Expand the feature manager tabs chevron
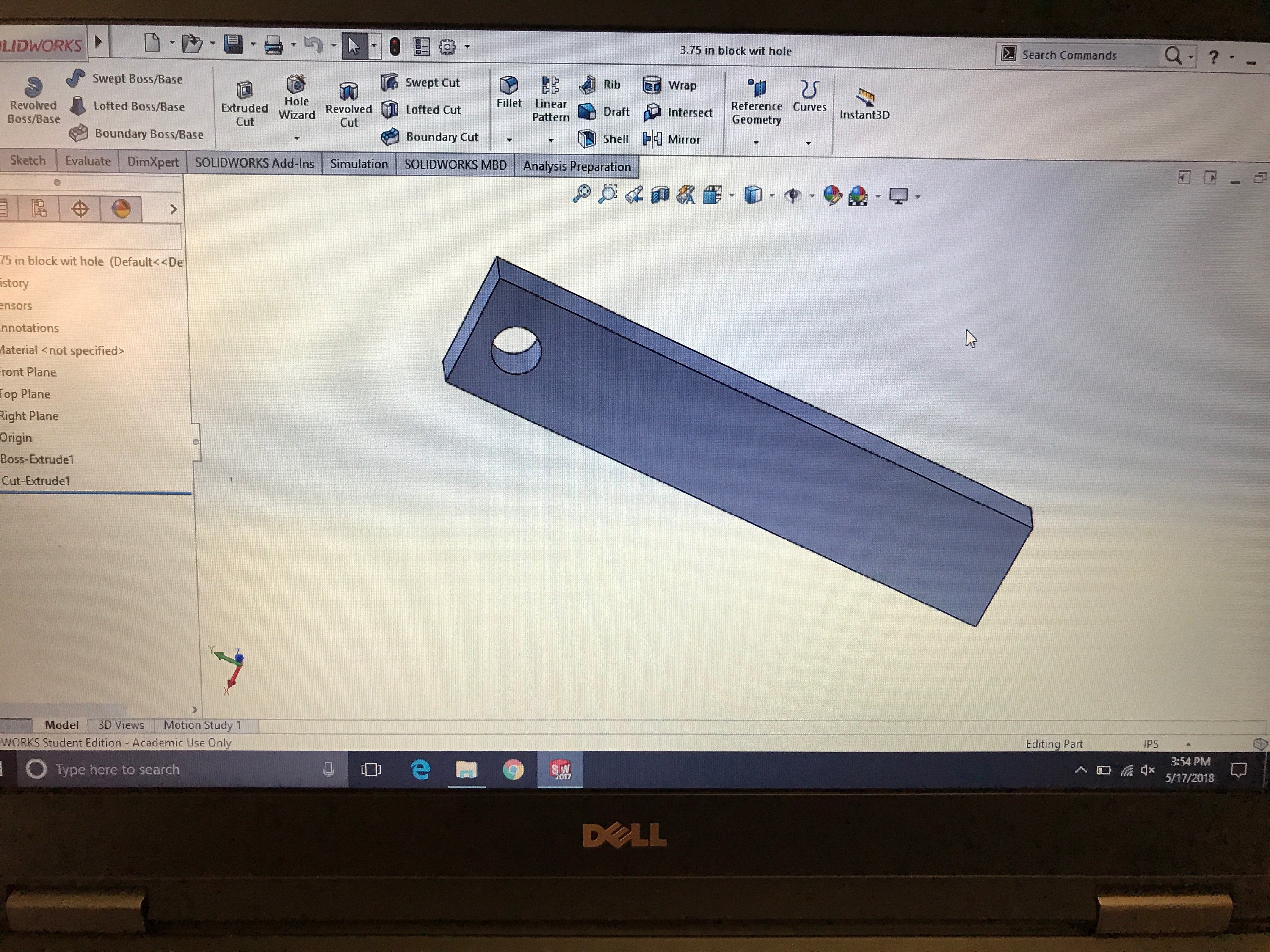This screenshot has width=1270, height=952. click(x=173, y=209)
